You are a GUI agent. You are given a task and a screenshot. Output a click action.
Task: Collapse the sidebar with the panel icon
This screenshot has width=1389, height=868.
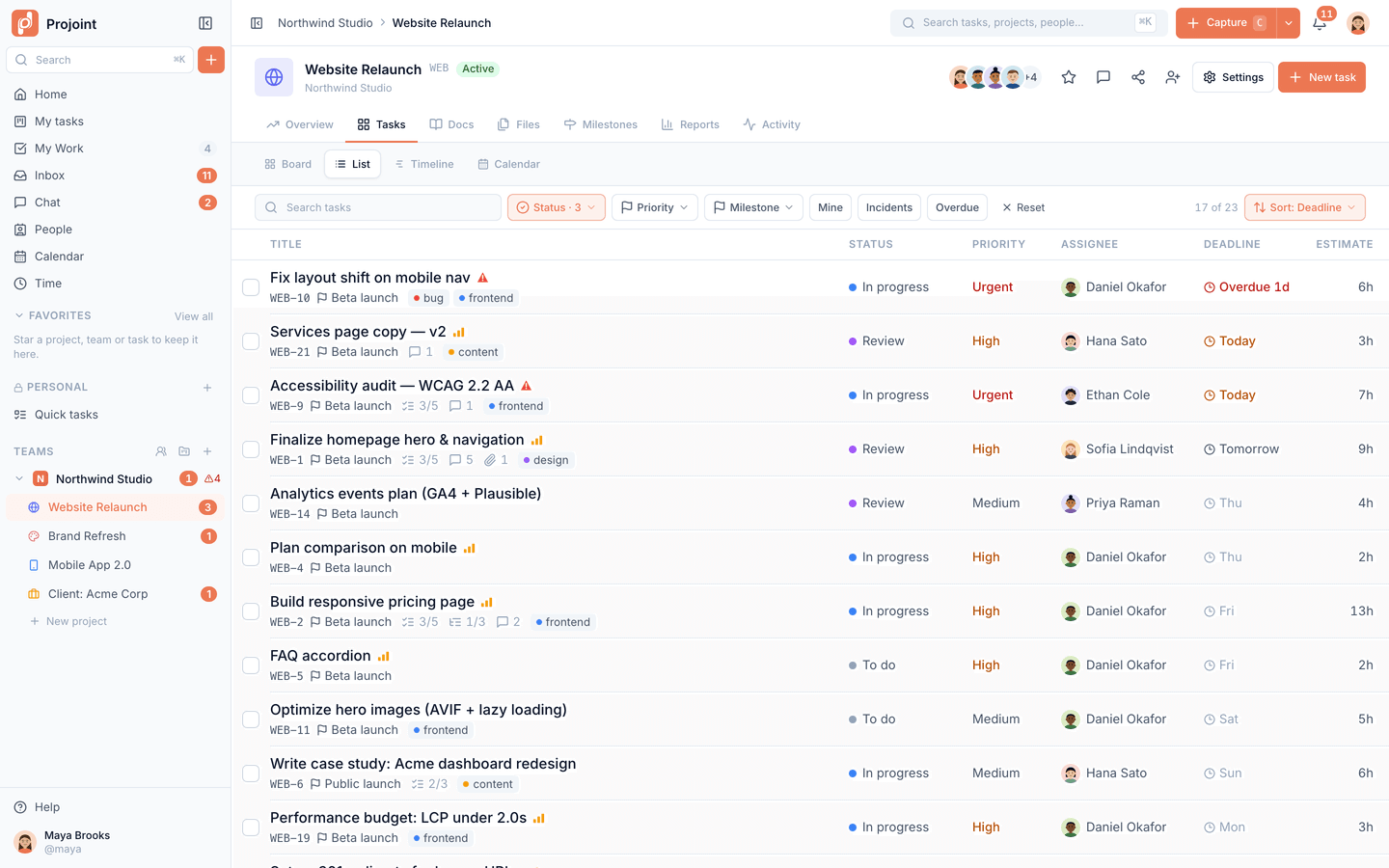[205, 23]
